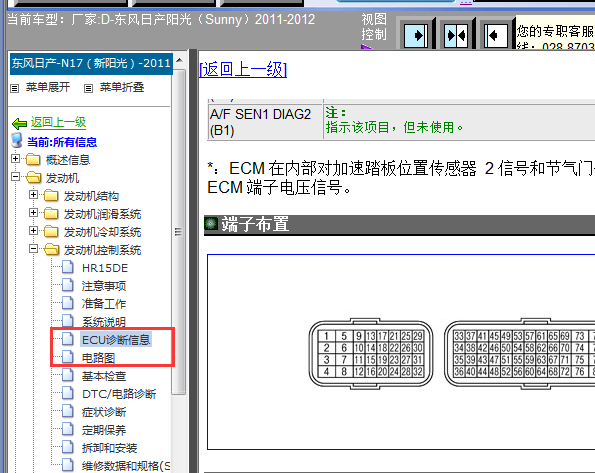Click the 发动机结构 tree label
Viewport: 595px width, 473px height.
(x=91, y=196)
